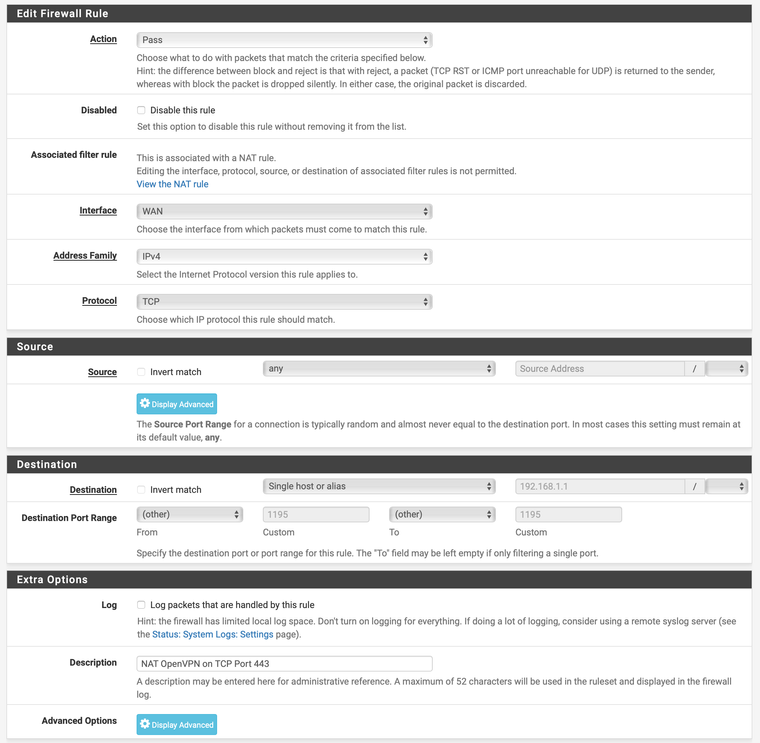760x743 pixels.
Task: Click the Destination address field 192.168.1.1
Action: pos(600,486)
